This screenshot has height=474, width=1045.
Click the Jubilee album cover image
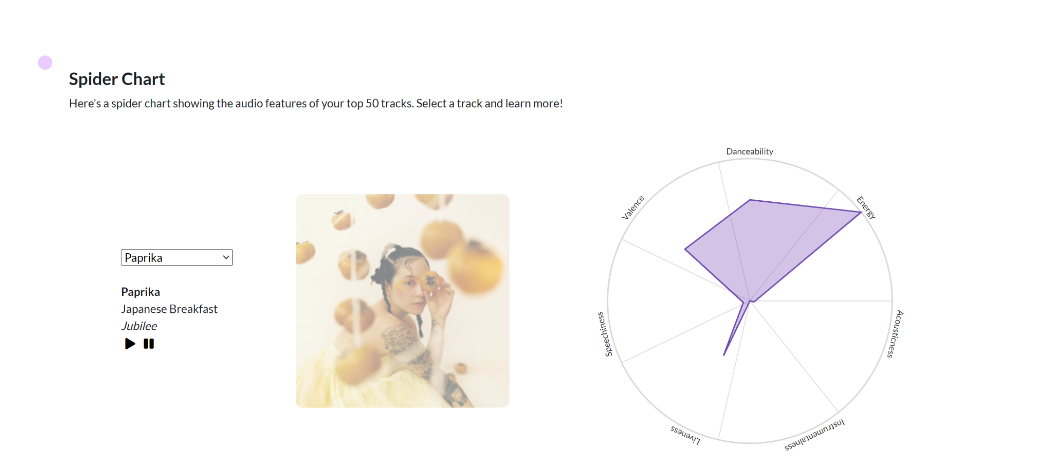(402, 301)
